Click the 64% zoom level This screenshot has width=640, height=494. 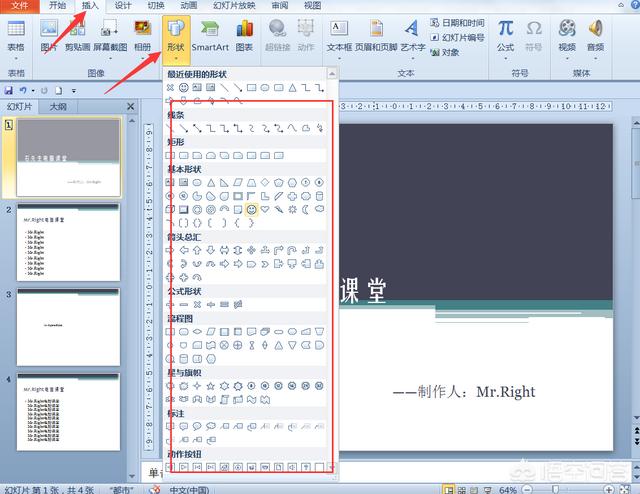click(x=508, y=490)
